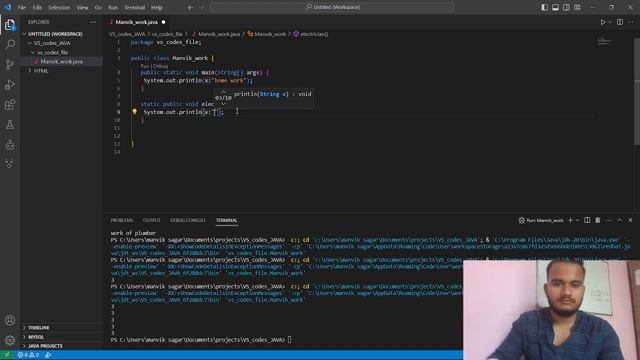Switch to the OUTPUT tab
The height and width of the screenshot is (360, 640).
tap(151, 220)
